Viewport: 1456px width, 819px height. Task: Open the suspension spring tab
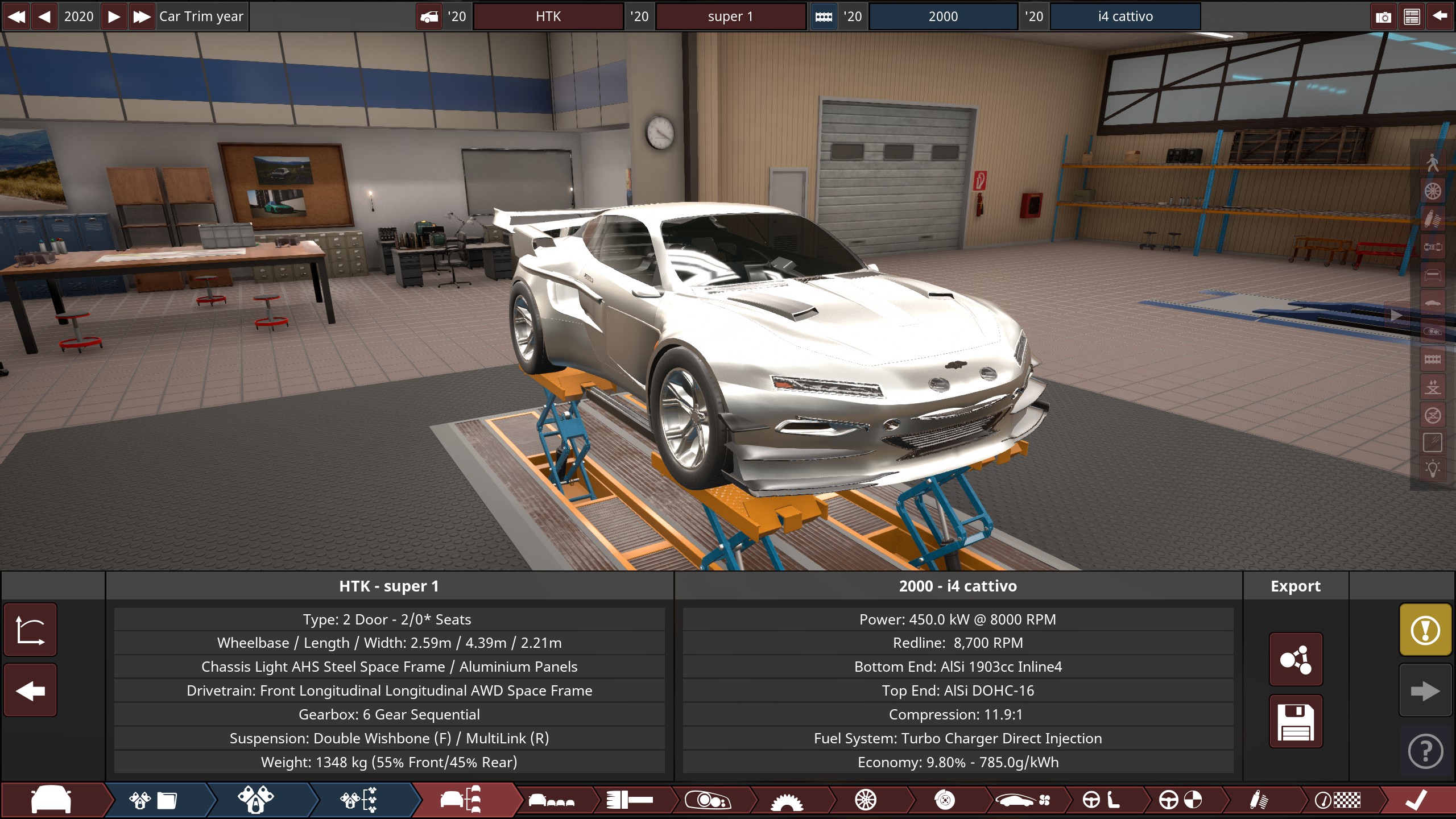coord(1259,800)
